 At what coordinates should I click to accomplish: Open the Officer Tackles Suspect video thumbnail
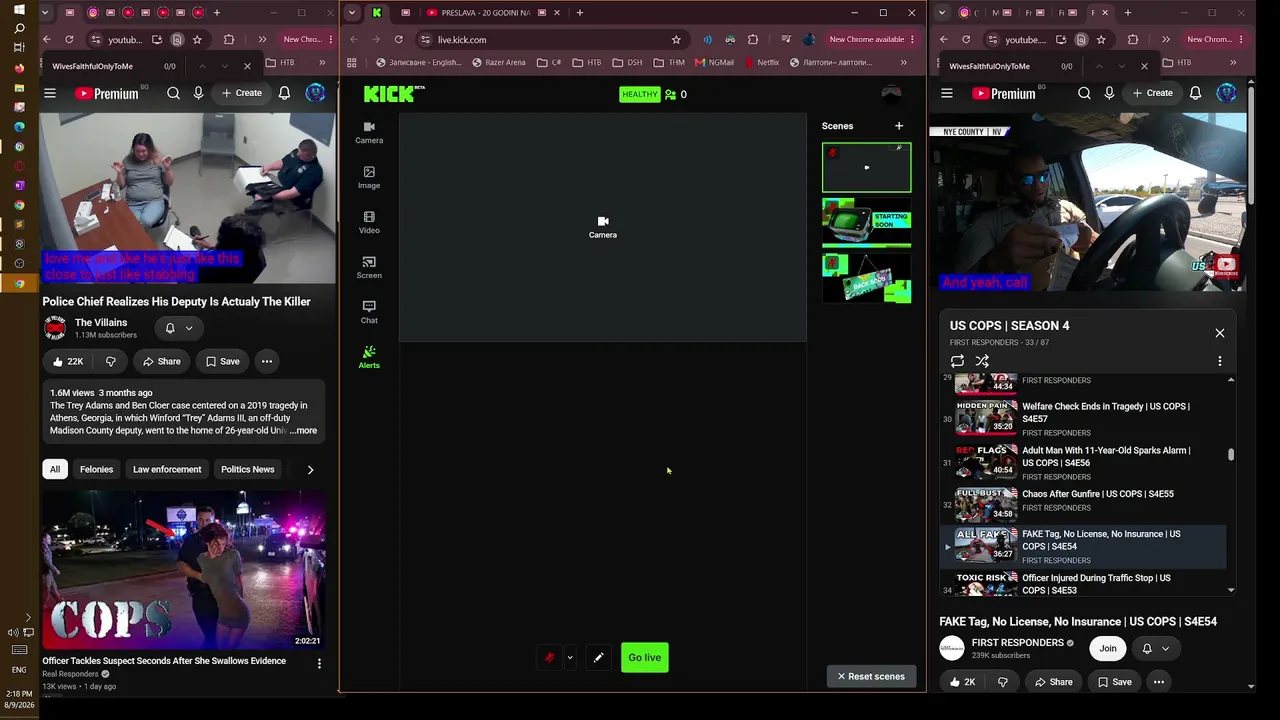[x=183, y=569]
